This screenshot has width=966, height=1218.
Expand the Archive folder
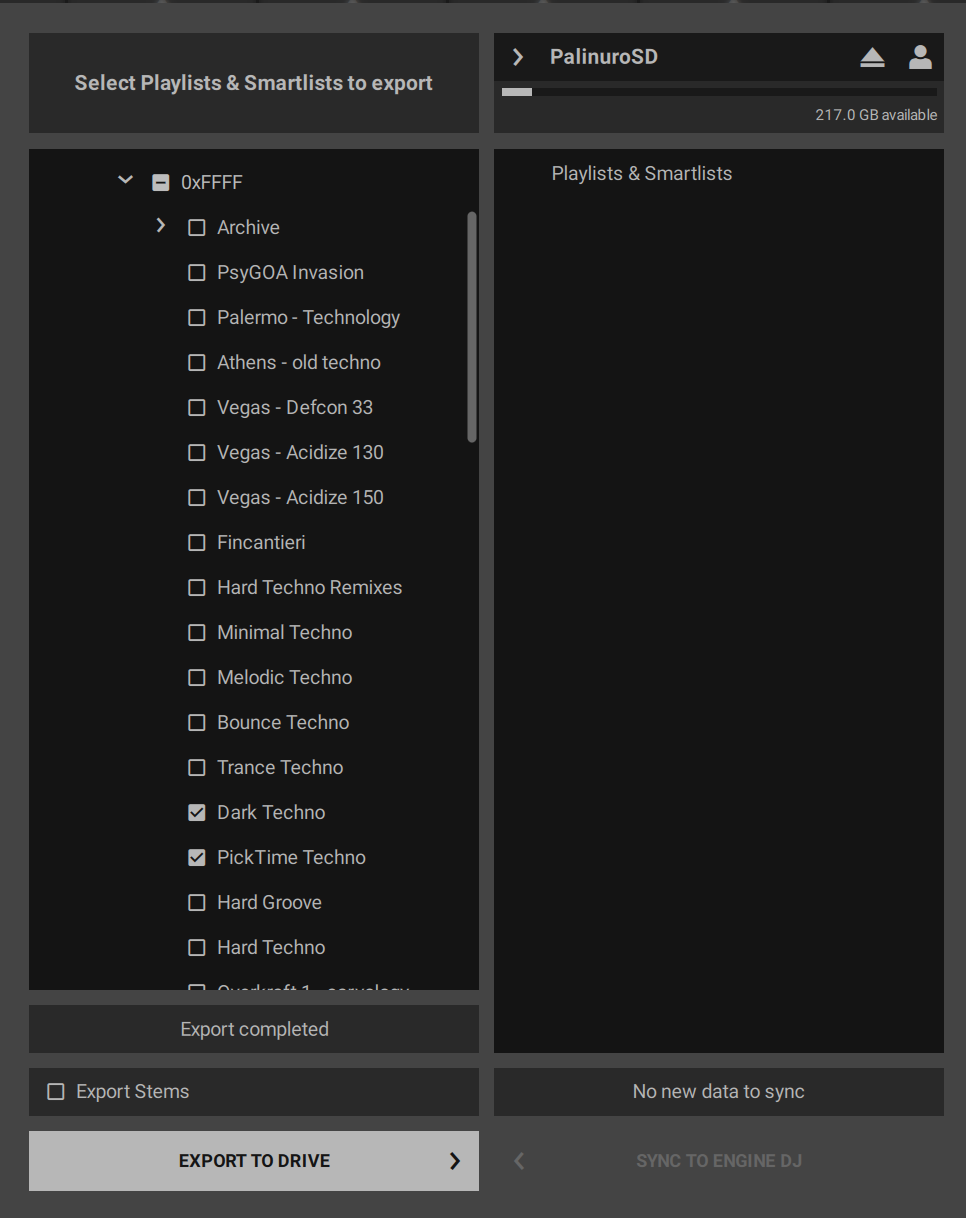point(161,226)
